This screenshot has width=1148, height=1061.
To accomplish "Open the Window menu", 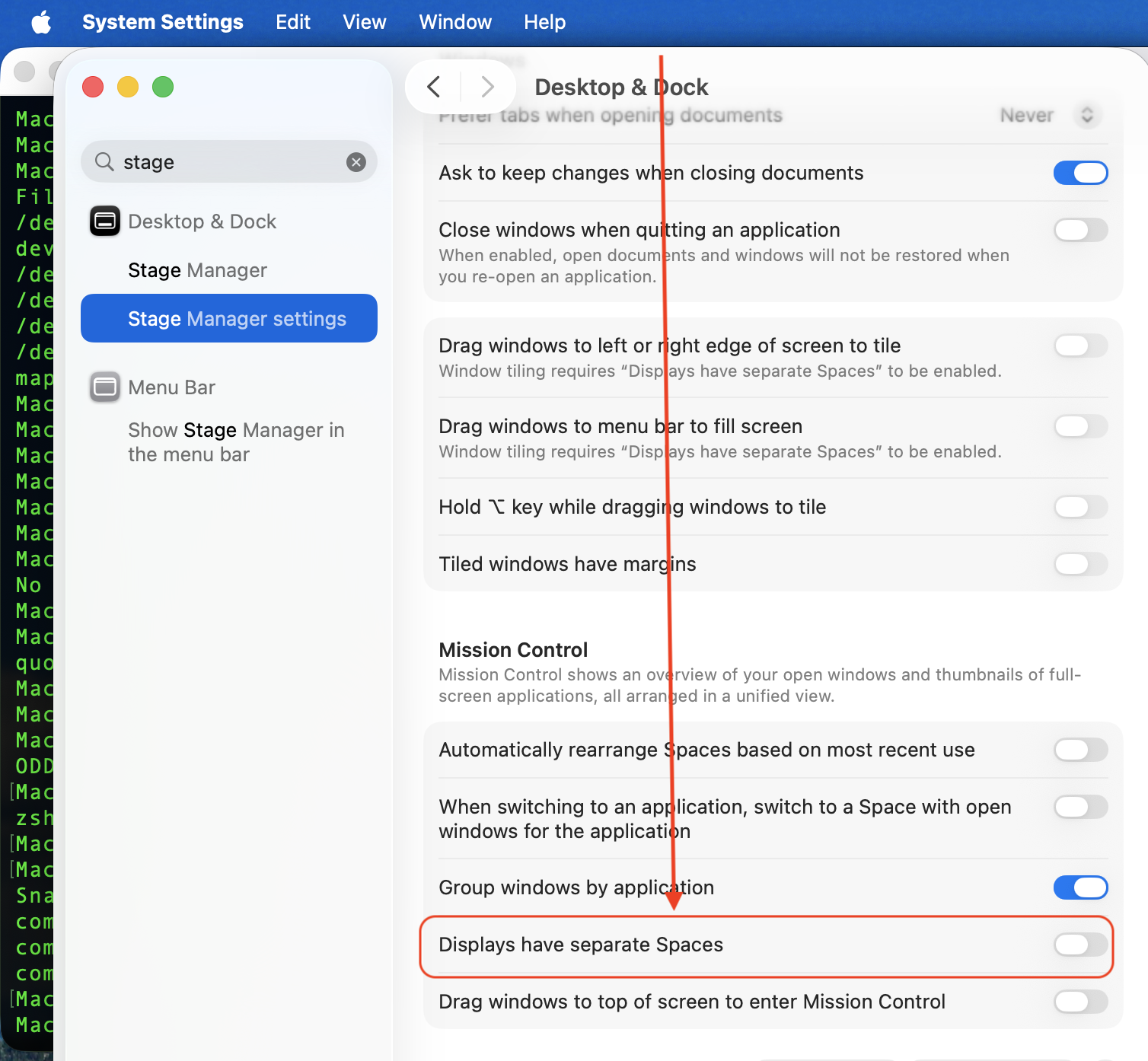I will pyautogui.click(x=455, y=22).
